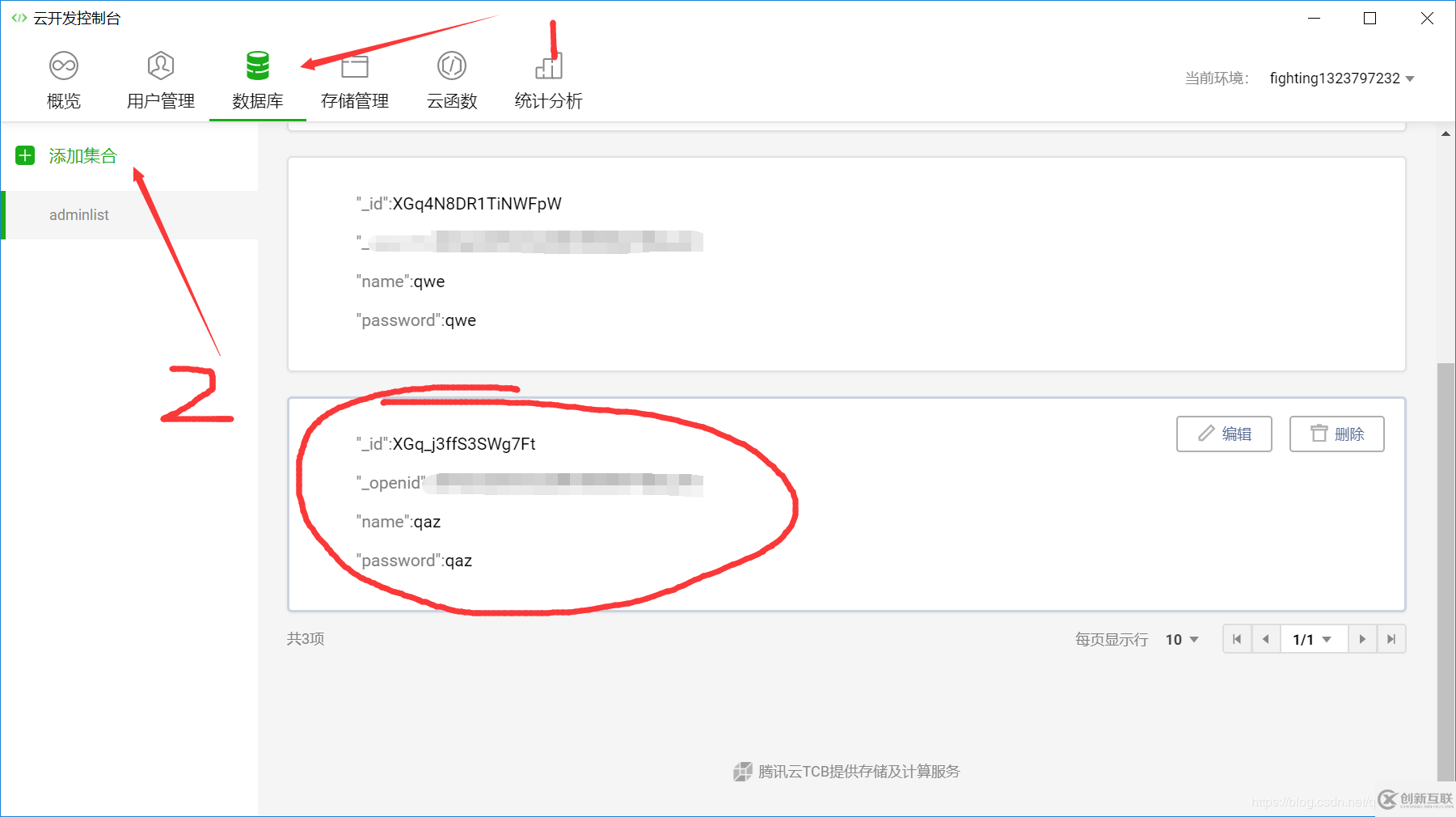Open the rows-per-page dropdown showing 10
The image size is (1456, 817).
(1181, 639)
